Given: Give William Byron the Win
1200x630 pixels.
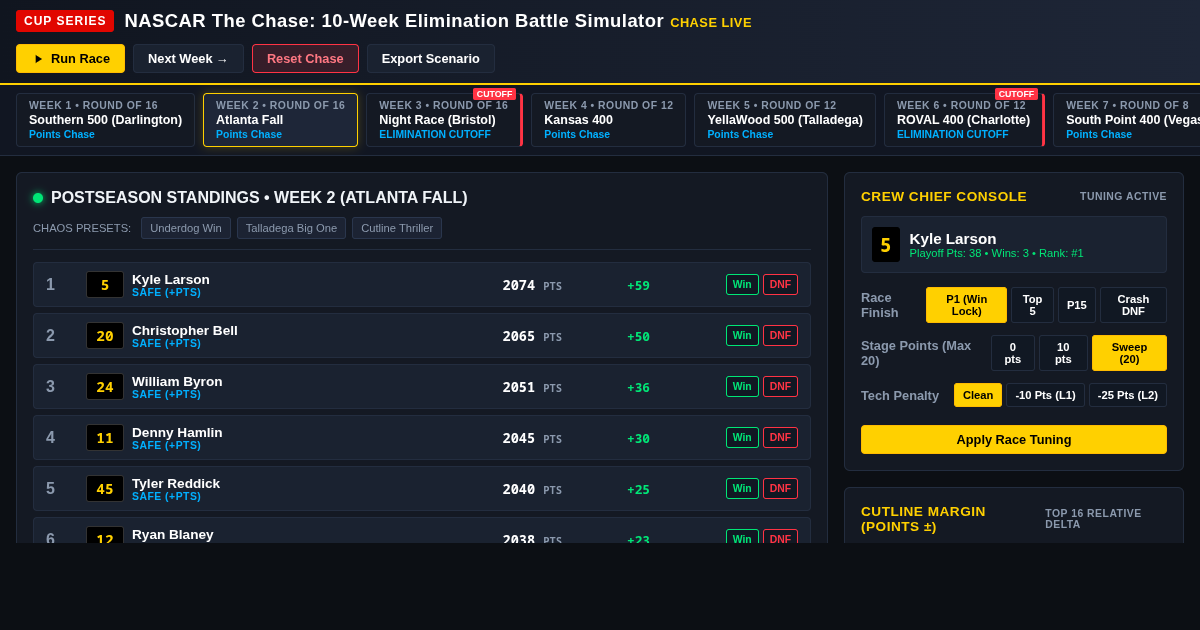Looking at the screenshot, I should (742, 387).
